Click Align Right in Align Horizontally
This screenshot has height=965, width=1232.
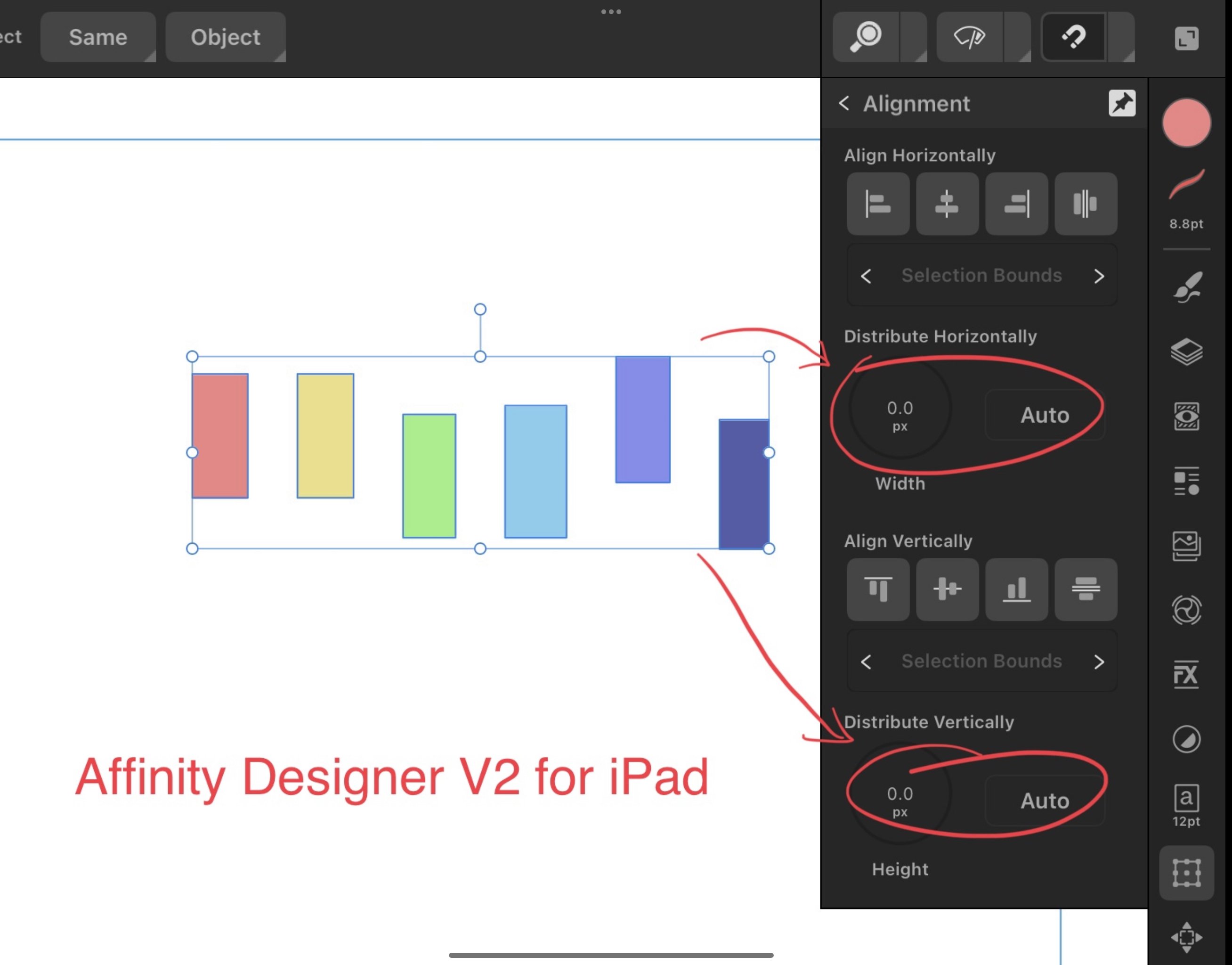1016,204
